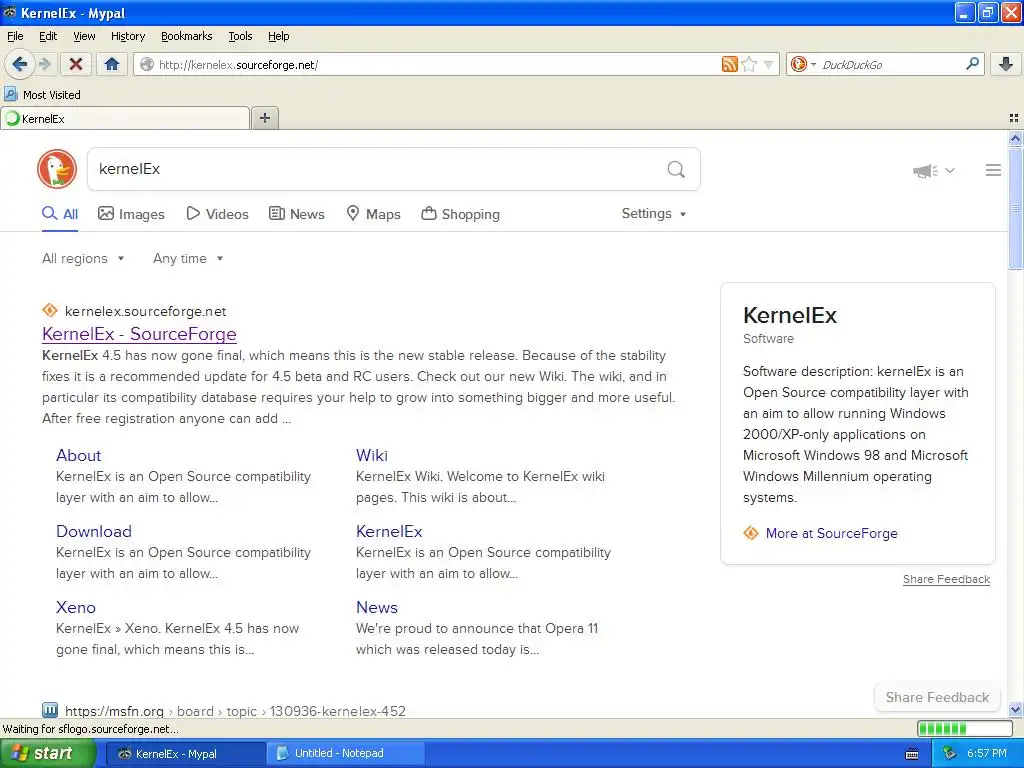The height and width of the screenshot is (768, 1024).
Task: Click the magnifier icon in browser search box
Action: point(972,64)
